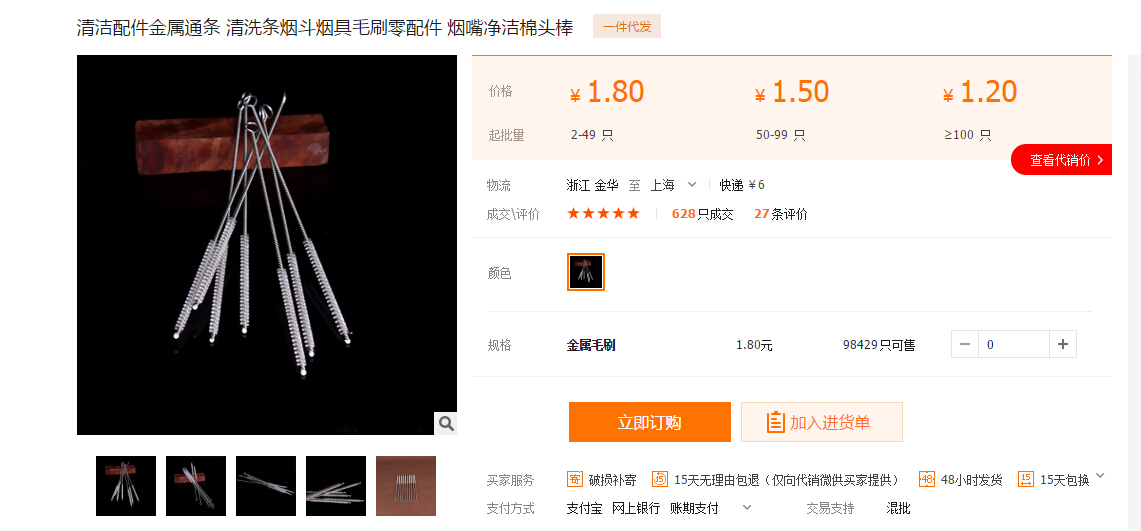Select the last thumbnail with brown background
Screen dimensions: 1141x531
point(406,486)
